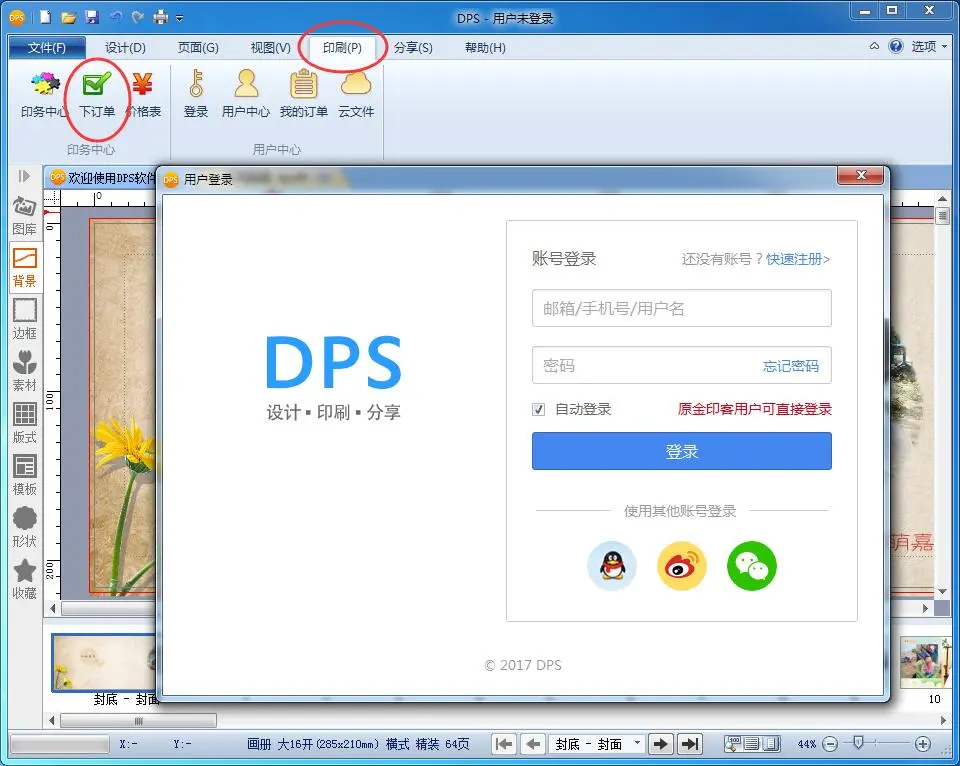This screenshot has width=960, height=766.
Task: Switch to the 设计(D) ribbon tab
Action: click(x=125, y=47)
